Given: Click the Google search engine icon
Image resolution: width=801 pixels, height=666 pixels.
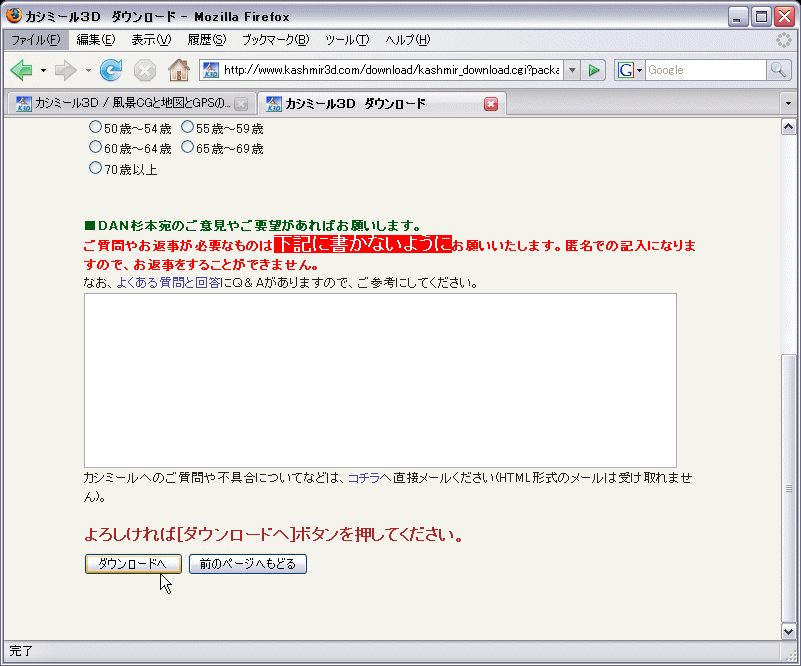Looking at the screenshot, I should [625, 70].
